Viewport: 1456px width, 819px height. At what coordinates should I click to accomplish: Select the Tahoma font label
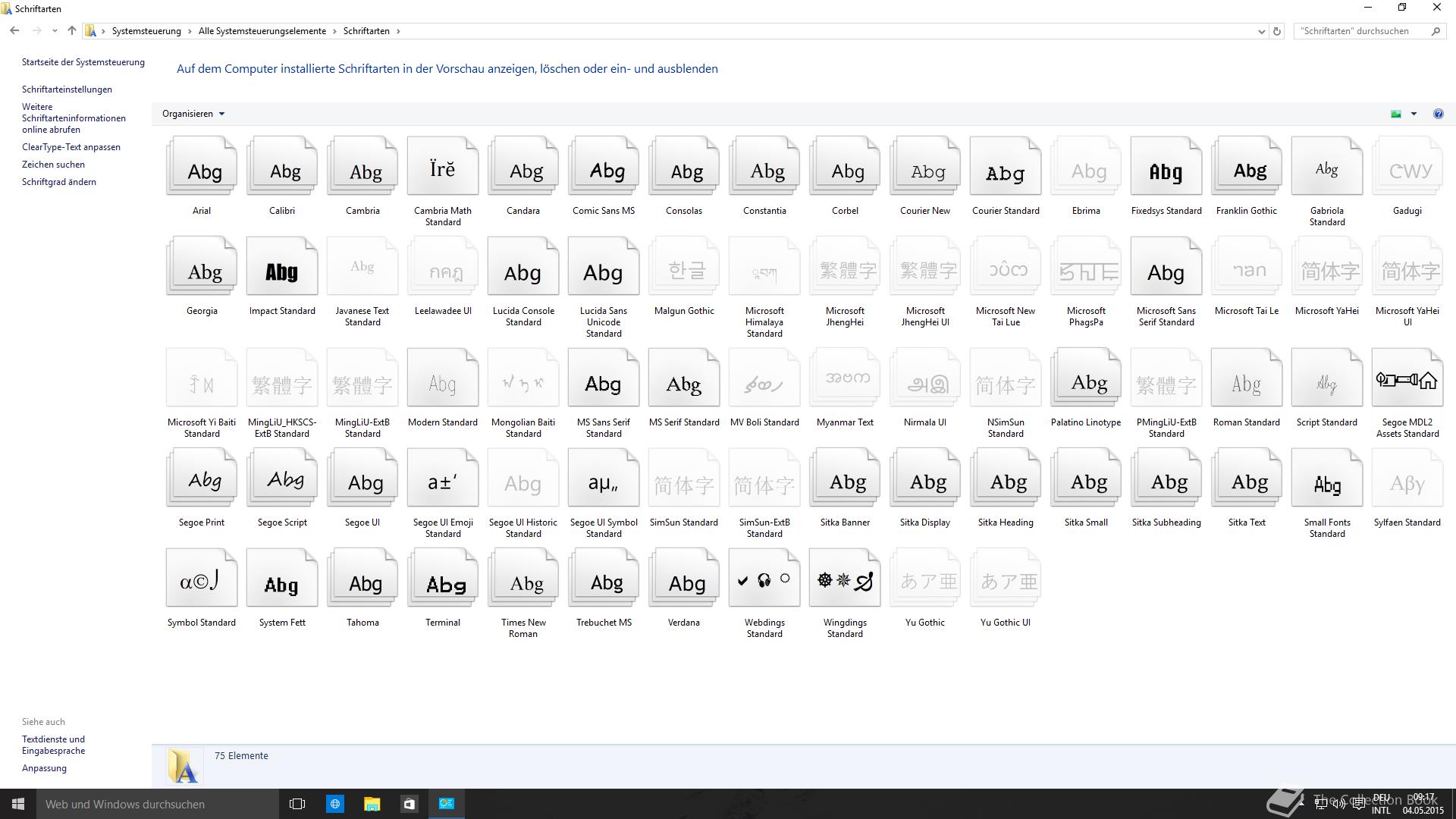[362, 623]
